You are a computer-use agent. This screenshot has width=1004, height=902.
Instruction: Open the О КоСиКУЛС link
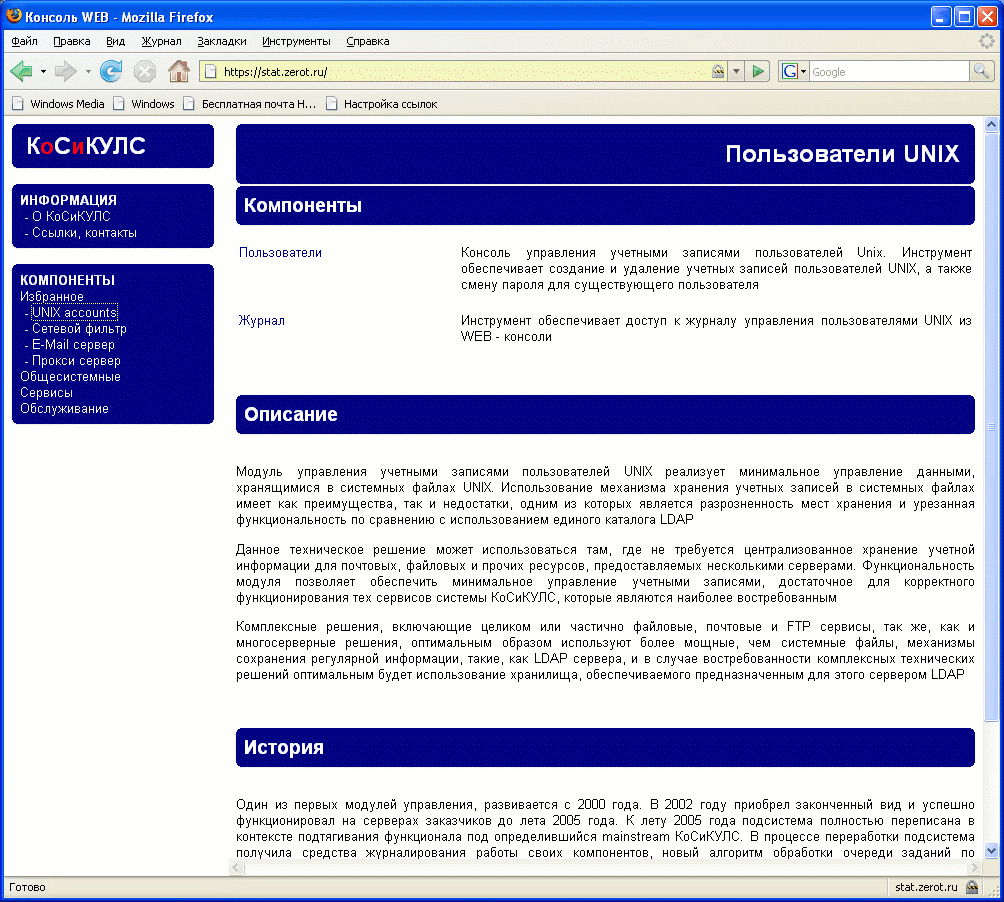click(x=71, y=216)
